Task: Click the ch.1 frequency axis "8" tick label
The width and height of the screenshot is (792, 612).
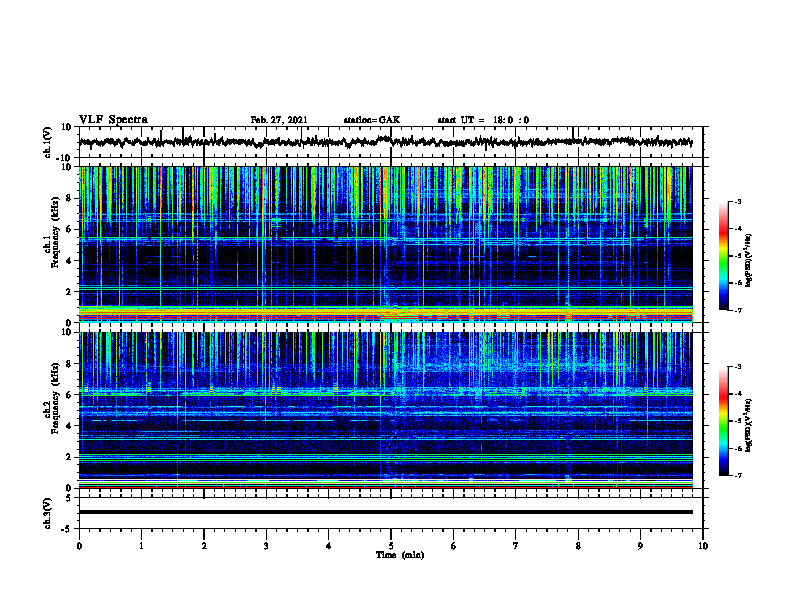Action: coord(69,198)
